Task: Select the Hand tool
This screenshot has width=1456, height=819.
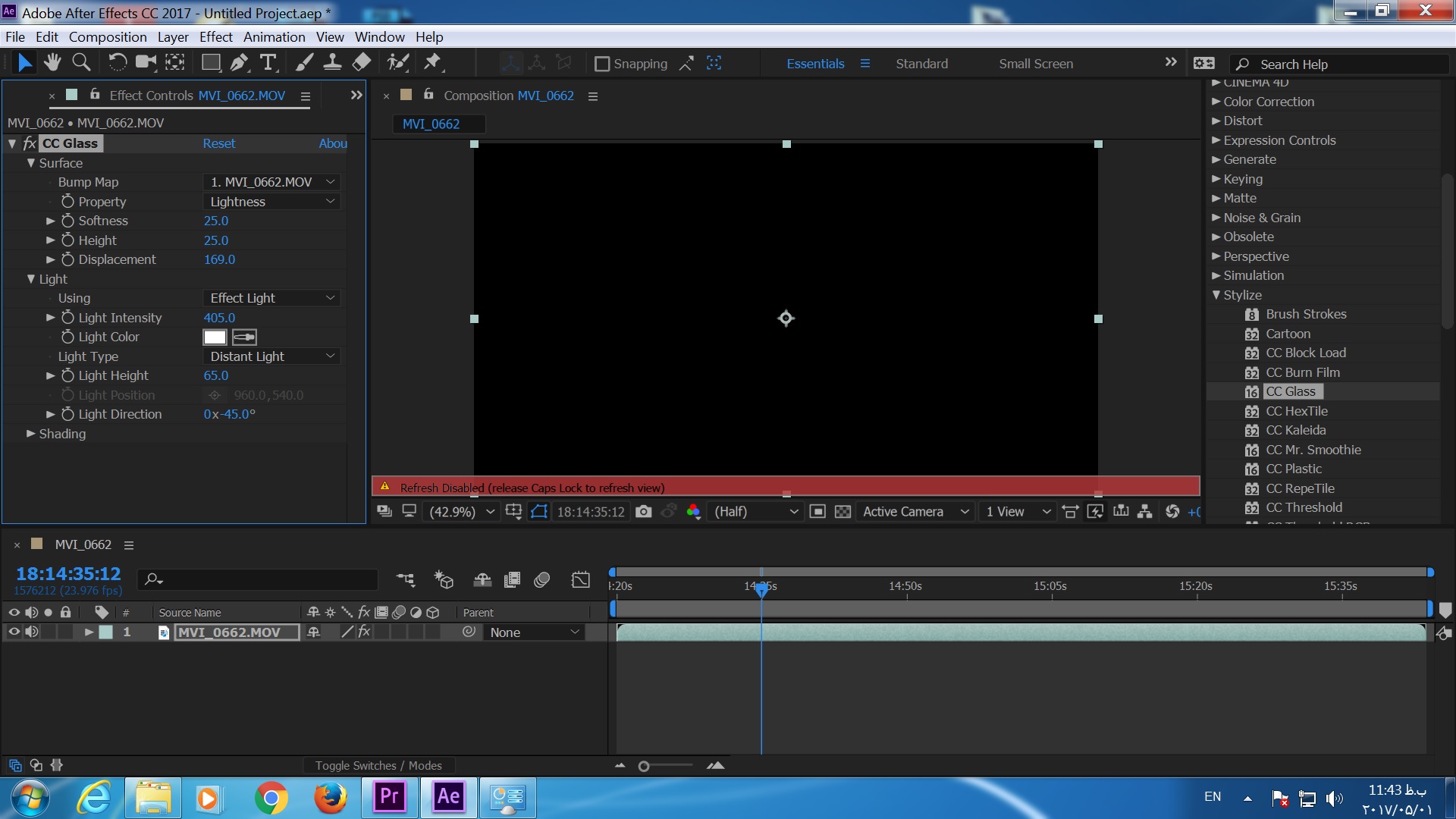Action: point(52,63)
